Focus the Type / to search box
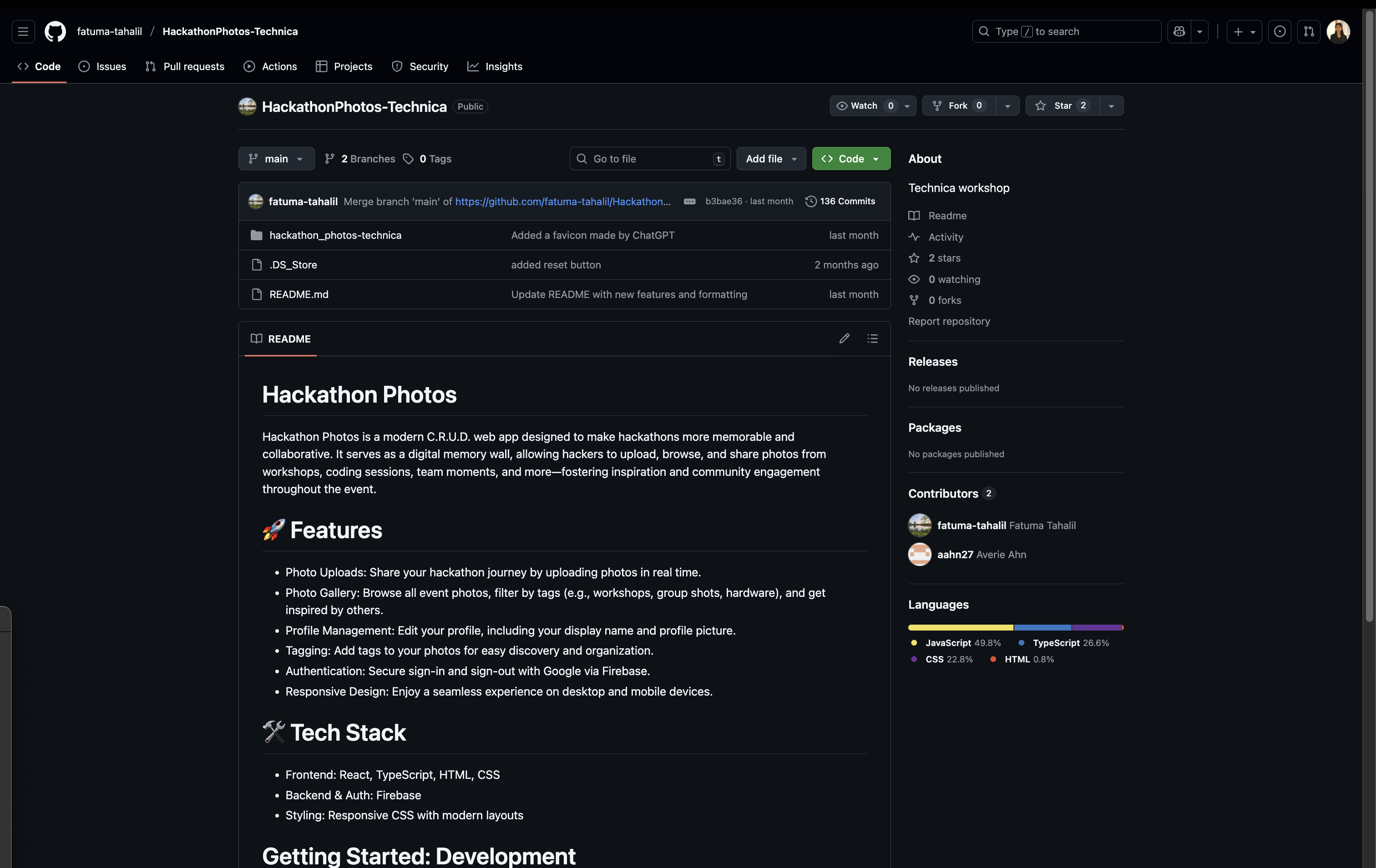Viewport: 1376px width, 868px height. coord(1066,31)
